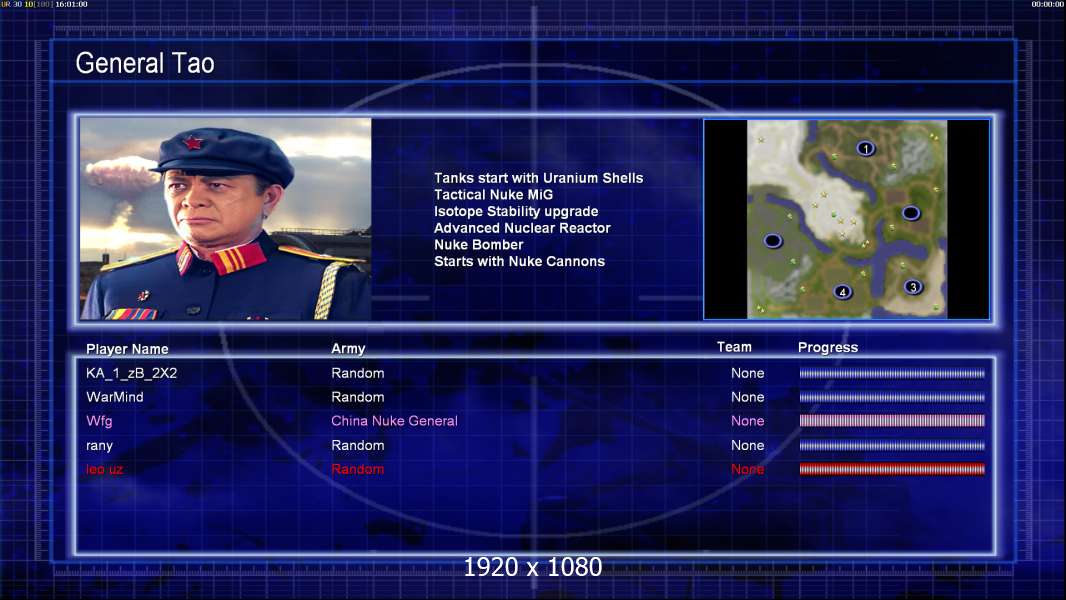Screen dimensions: 1066x600
Task: Click the red Random army of leo uz
Action: [358, 469]
